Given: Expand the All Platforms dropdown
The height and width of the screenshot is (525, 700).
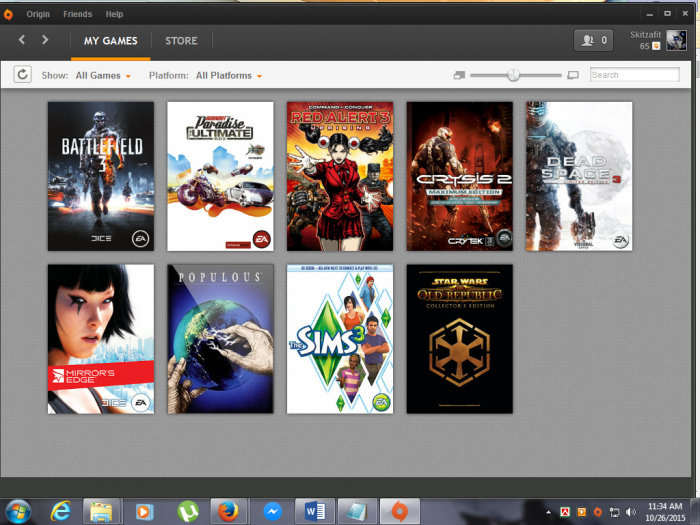Looking at the screenshot, I should pos(229,75).
